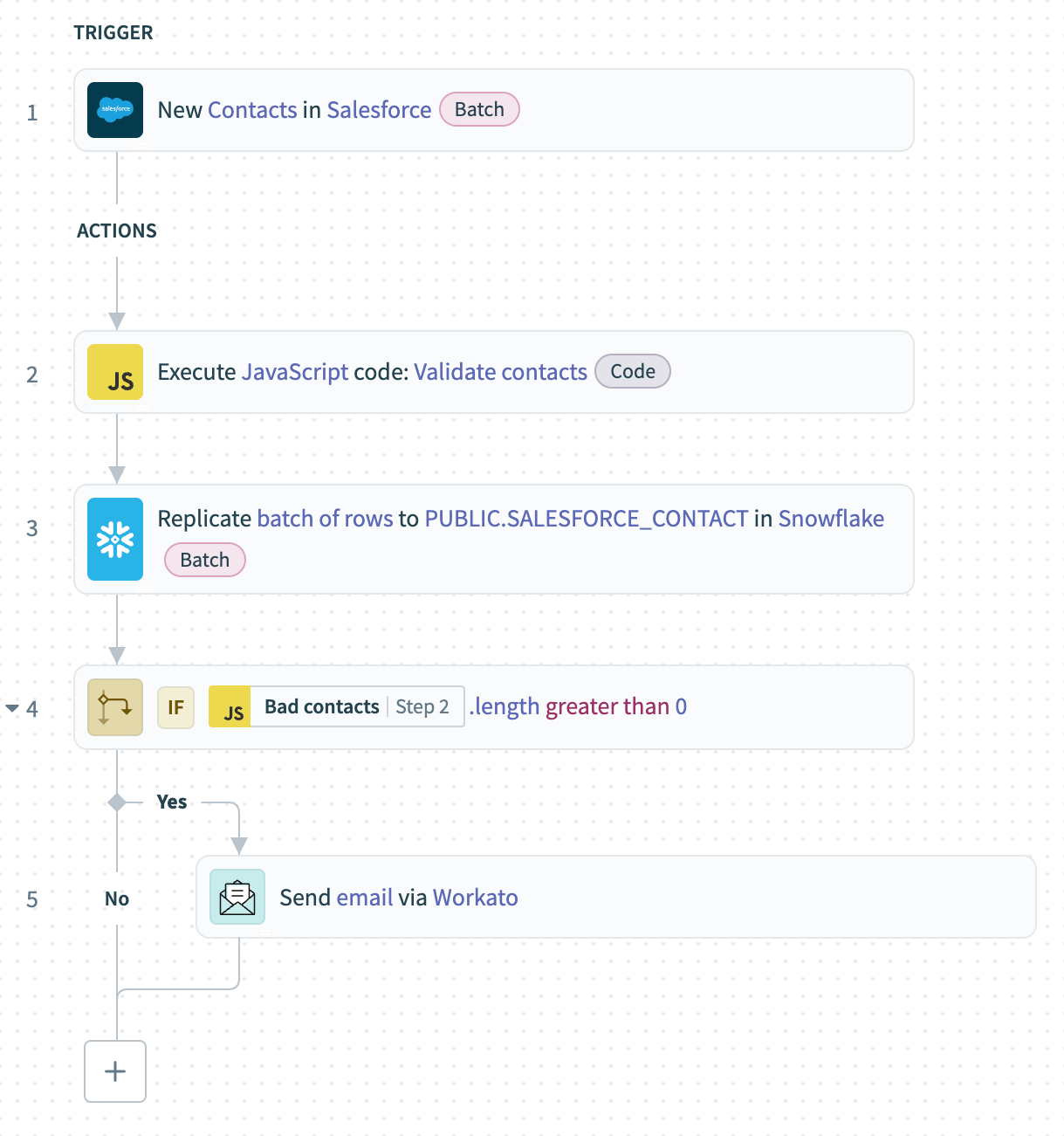
Task: Click the Snowflake icon on step 3
Action: click(114, 539)
